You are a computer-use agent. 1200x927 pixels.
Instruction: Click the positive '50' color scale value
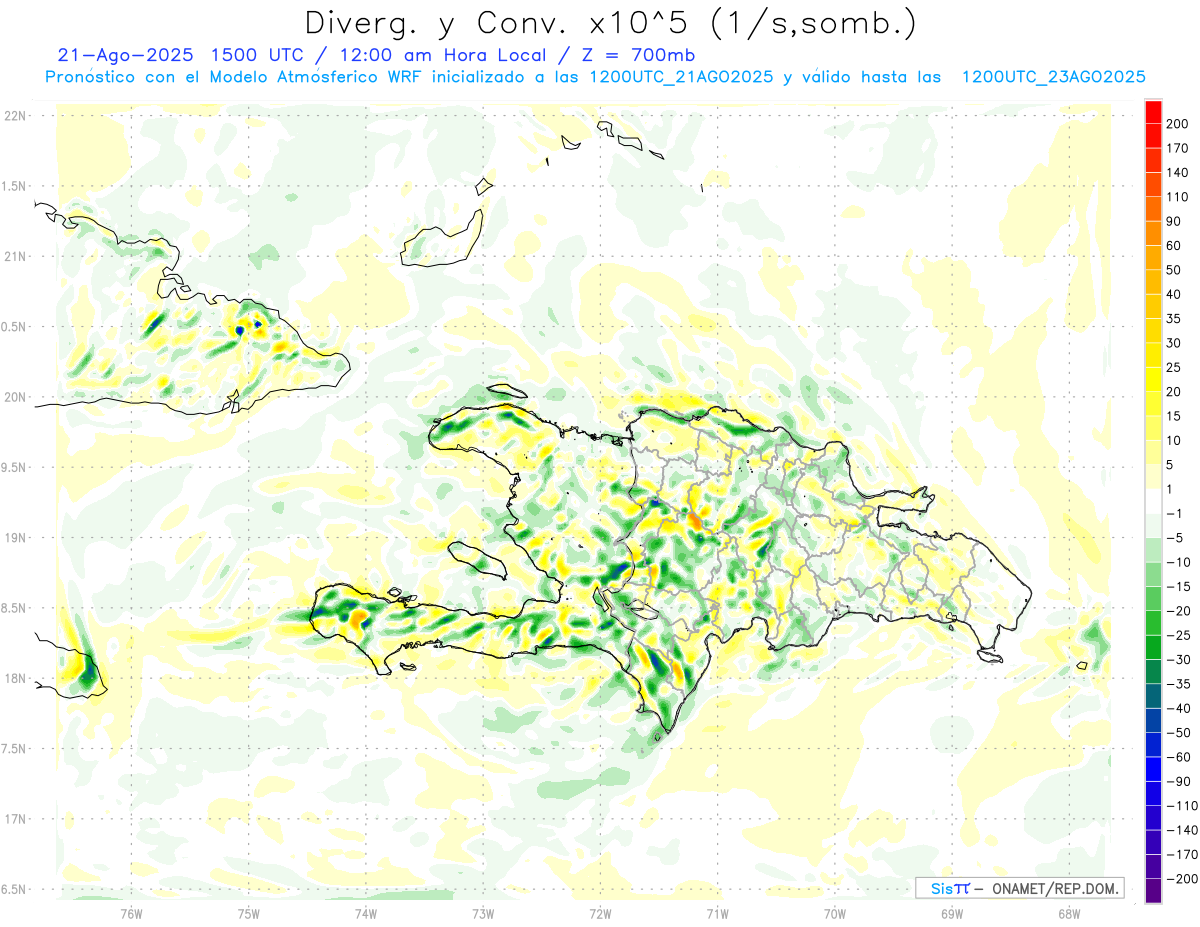pos(1174,270)
